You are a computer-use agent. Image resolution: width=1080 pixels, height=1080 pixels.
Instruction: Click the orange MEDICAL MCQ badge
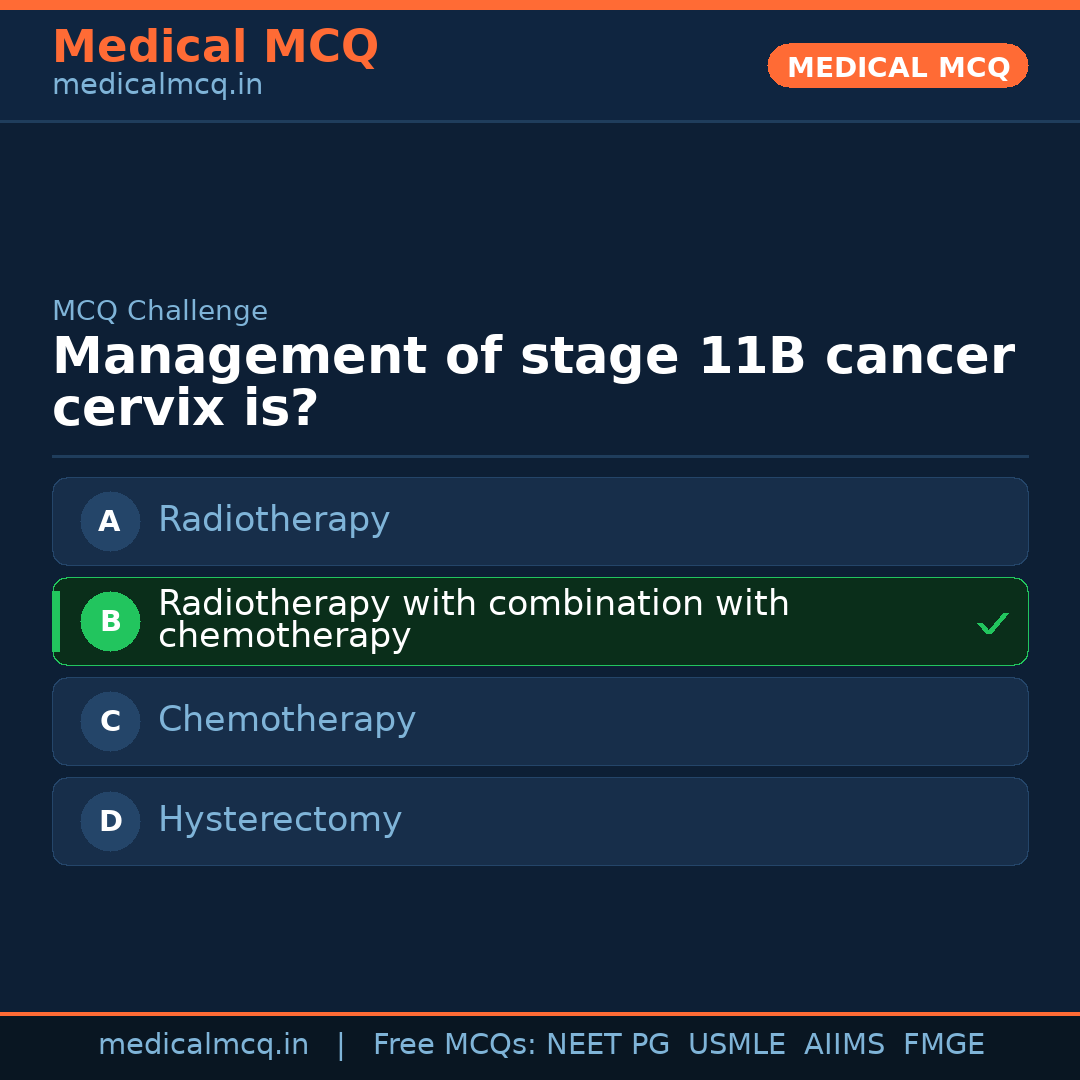coord(898,67)
